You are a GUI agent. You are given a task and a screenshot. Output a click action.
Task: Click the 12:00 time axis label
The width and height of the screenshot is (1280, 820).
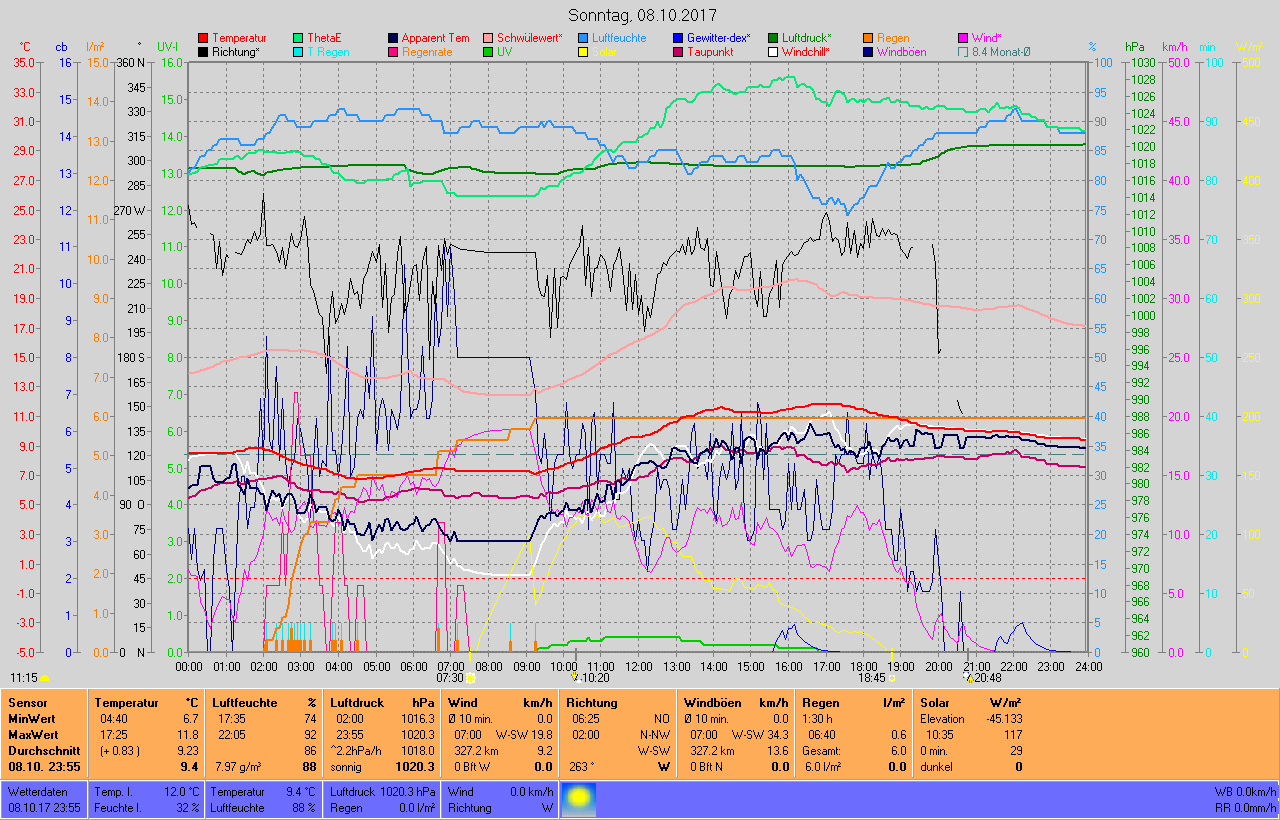pyautogui.click(x=638, y=666)
